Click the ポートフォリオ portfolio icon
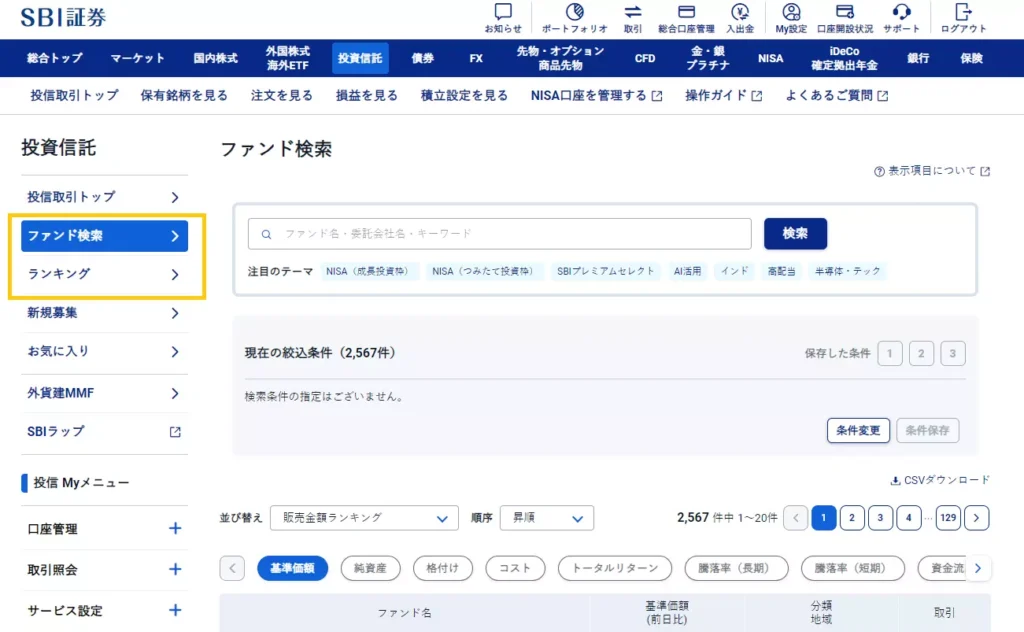This screenshot has width=1024, height=632. point(574,13)
